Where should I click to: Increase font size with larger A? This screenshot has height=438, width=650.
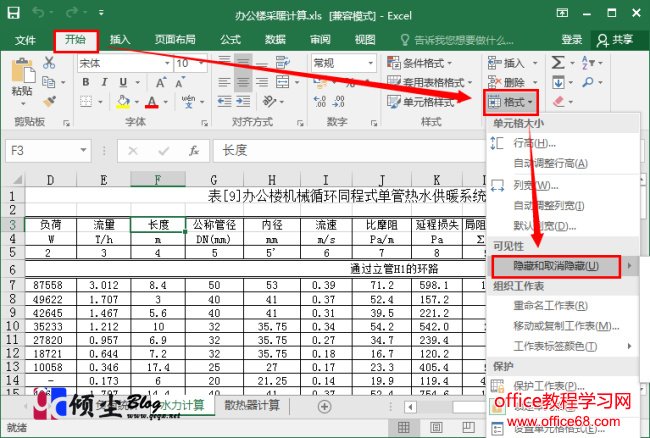(160, 82)
